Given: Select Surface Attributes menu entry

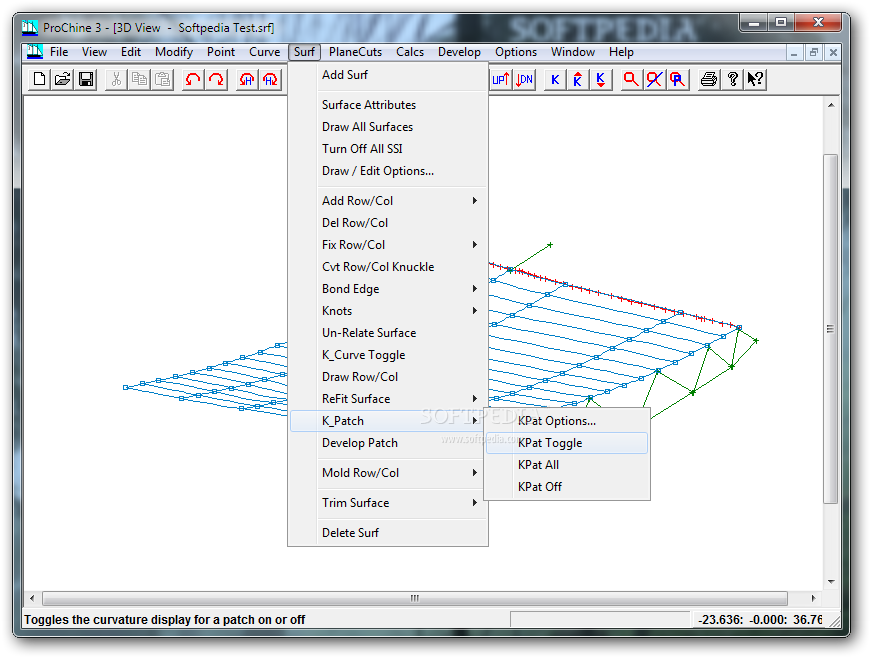Looking at the screenshot, I should (388, 105).
